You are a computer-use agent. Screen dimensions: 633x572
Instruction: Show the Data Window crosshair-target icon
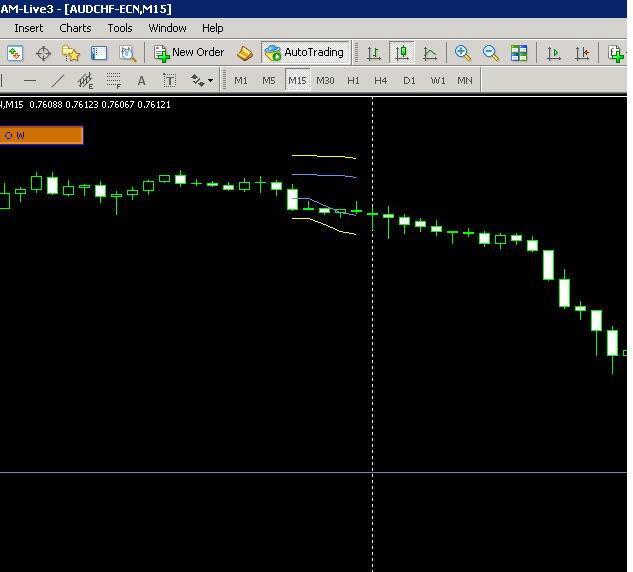[x=43, y=53]
